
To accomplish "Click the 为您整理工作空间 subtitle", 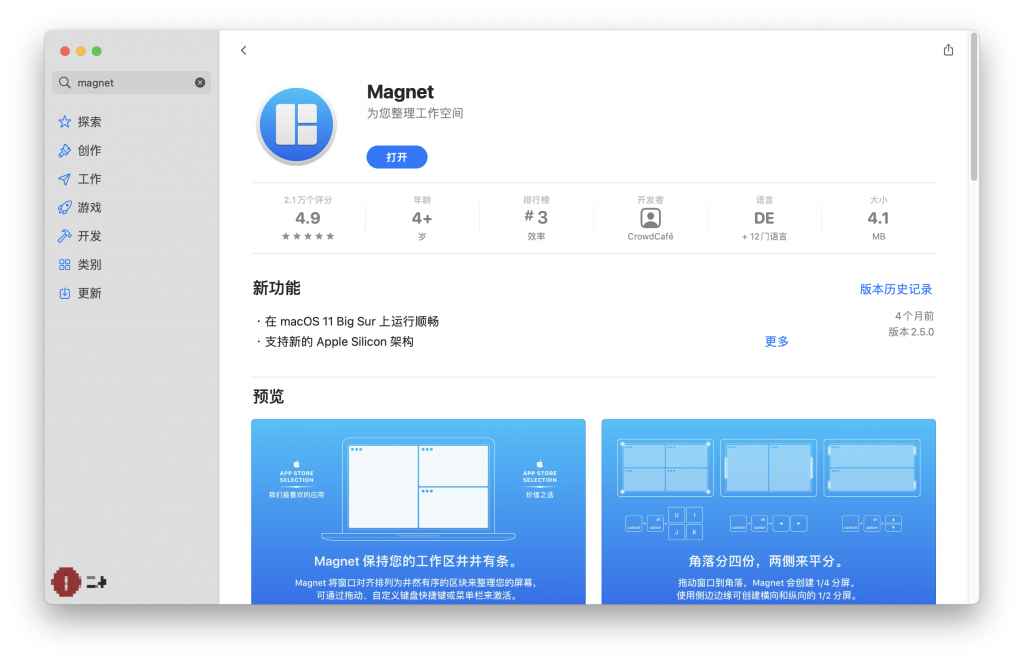I will click(415, 114).
